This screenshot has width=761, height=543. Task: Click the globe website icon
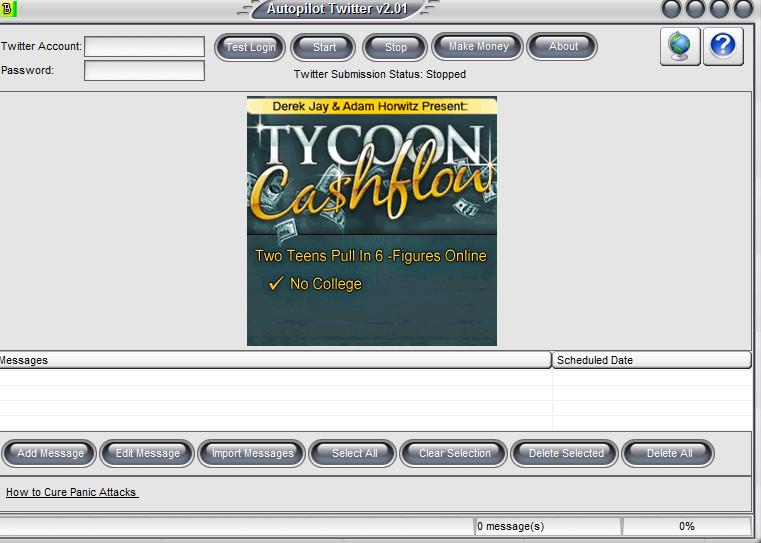pyautogui.click(x=680, y=46)
